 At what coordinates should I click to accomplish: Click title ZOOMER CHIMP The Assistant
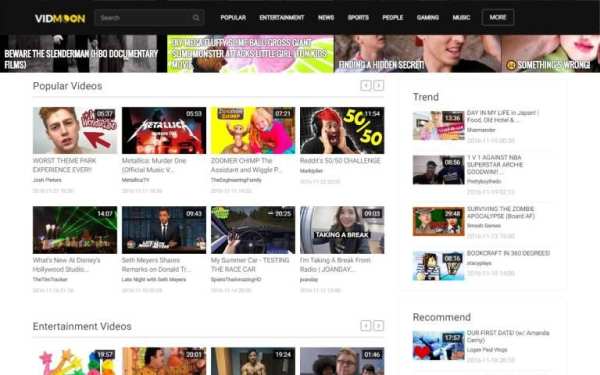(247, 165)
